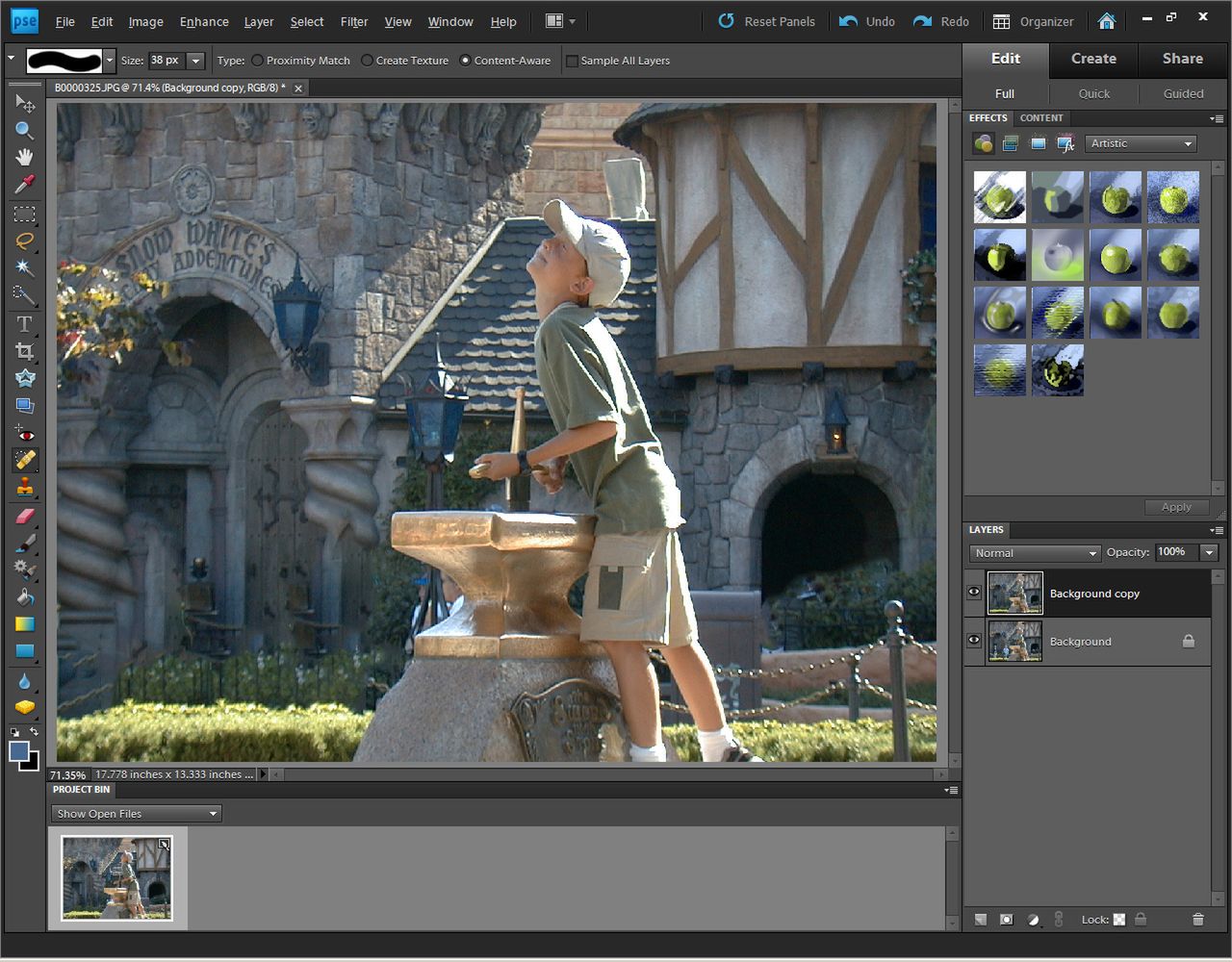The height and width of the screenshot is (962, 1232).
Task: Select the Eraser tool
Action: [24, 516]
